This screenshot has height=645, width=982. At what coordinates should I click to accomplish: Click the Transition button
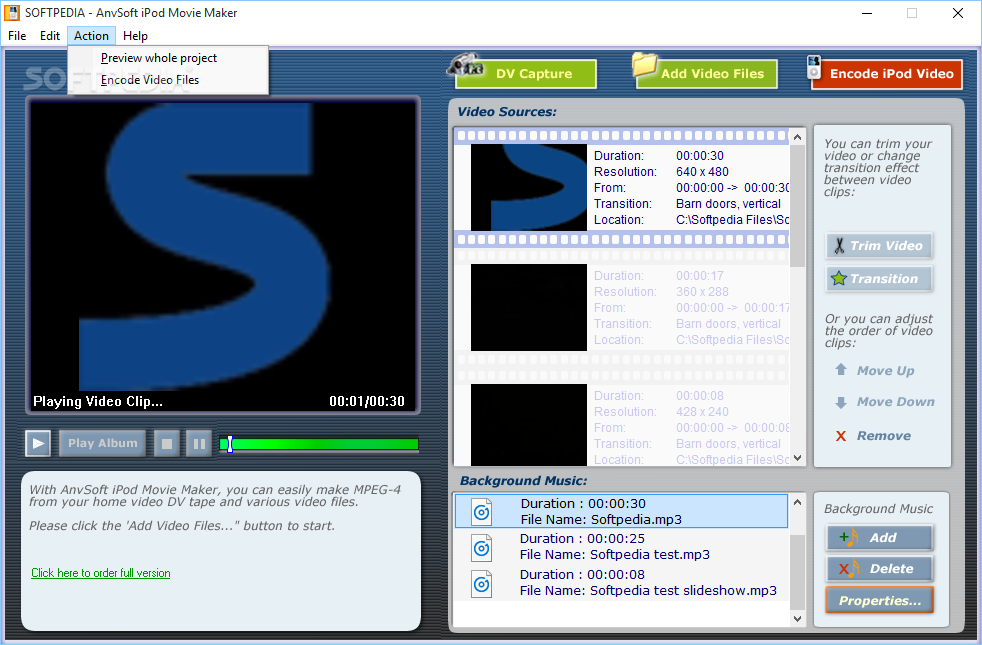879,279
